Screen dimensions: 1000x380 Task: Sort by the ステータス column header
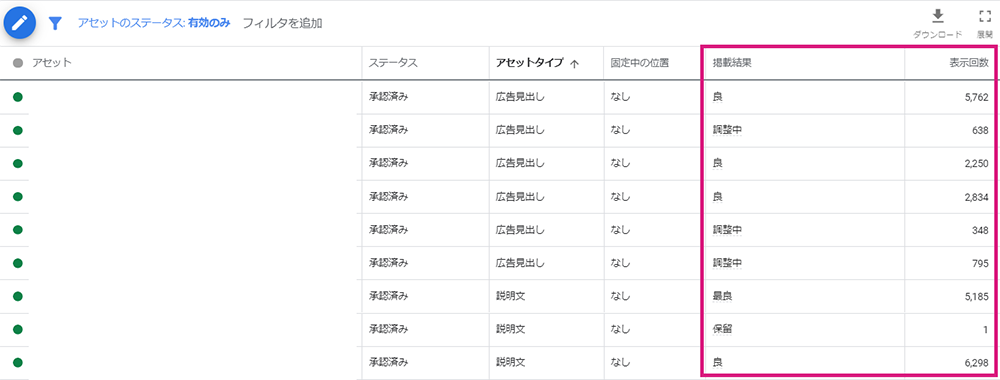pos(393,63)
